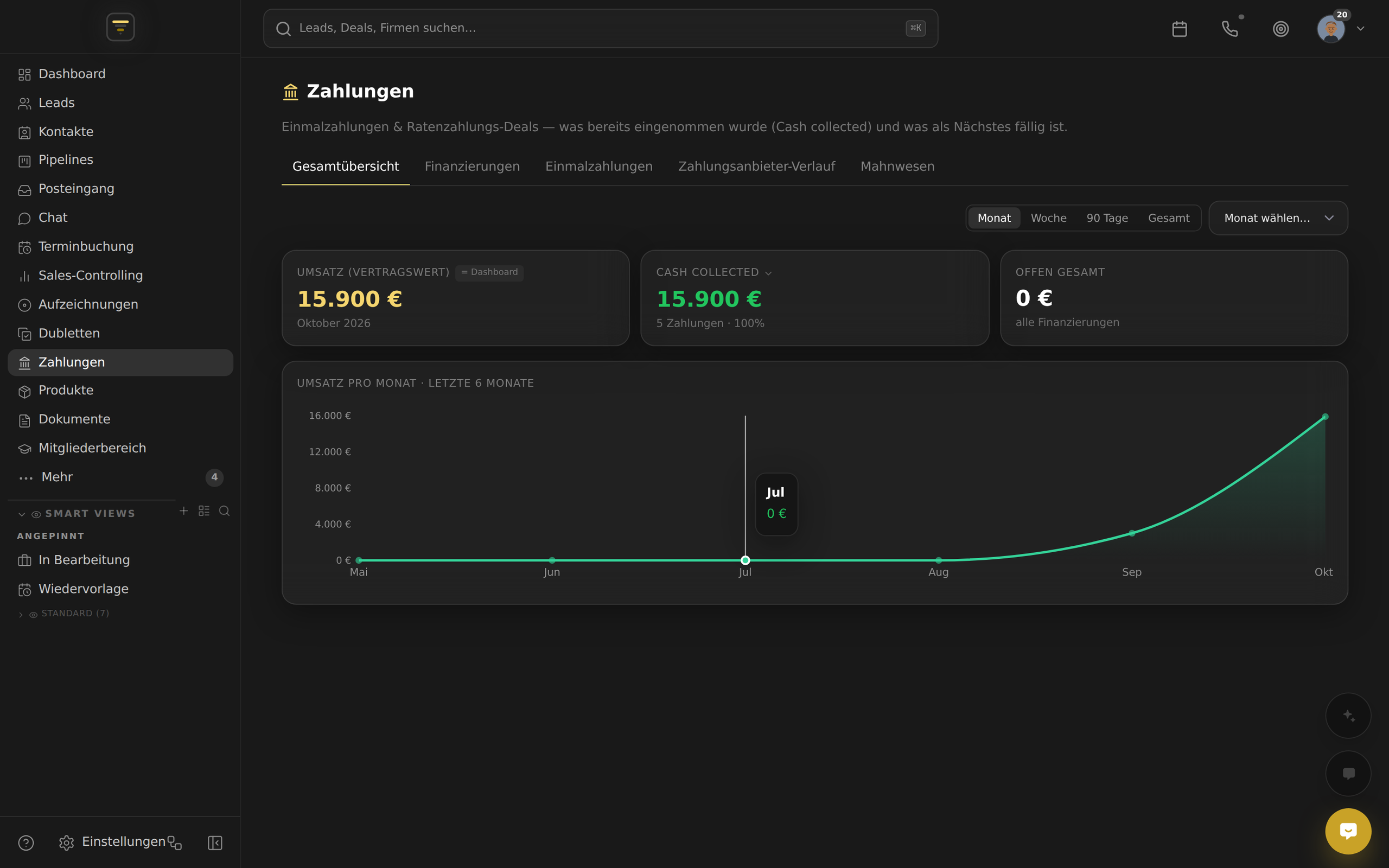This screenshot has width=1389, height=868.
Task: Click the app logo icon
Action: point(120,27)
